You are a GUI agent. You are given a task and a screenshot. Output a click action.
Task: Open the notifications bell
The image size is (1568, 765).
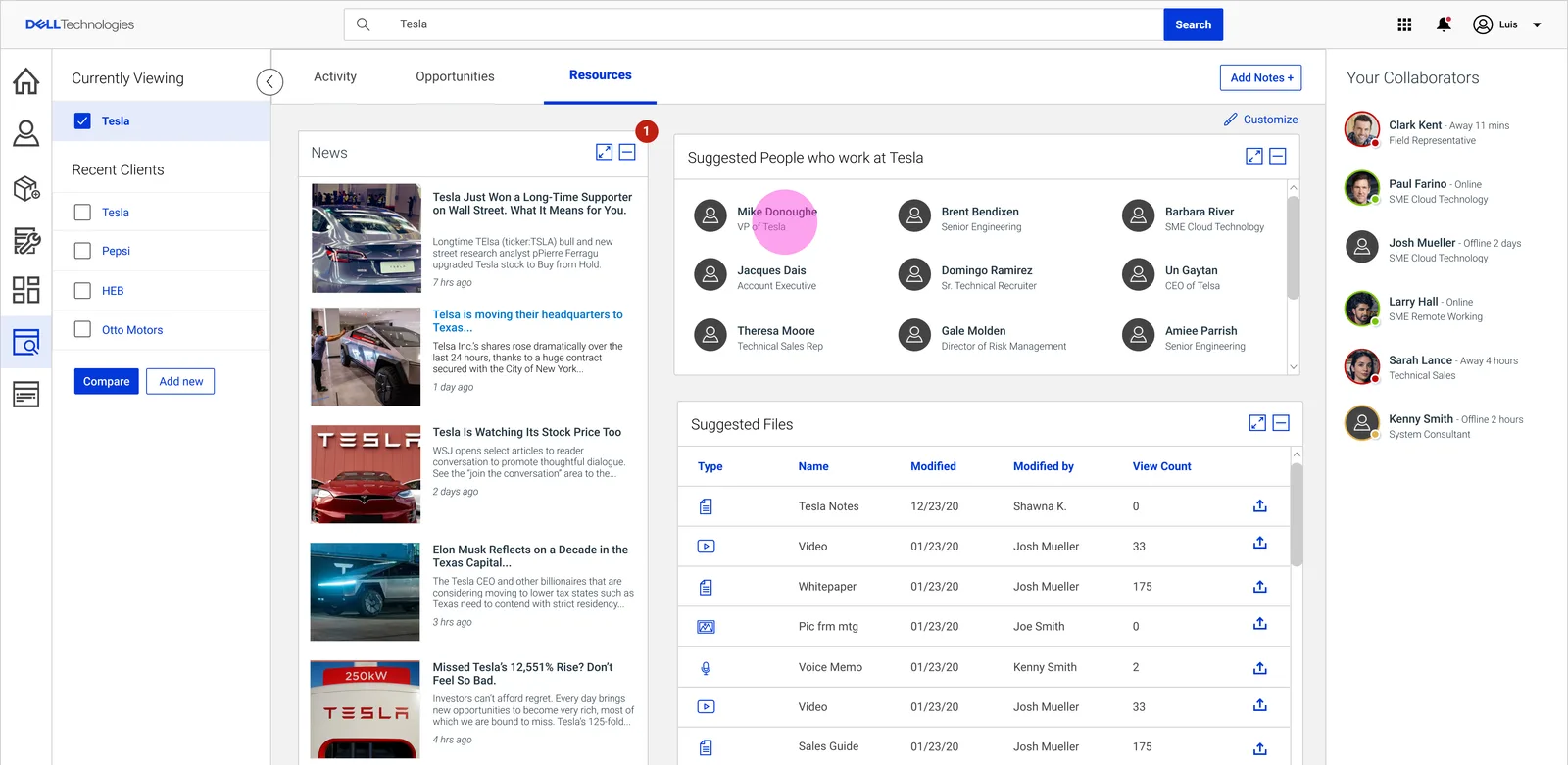(1444, 24)
